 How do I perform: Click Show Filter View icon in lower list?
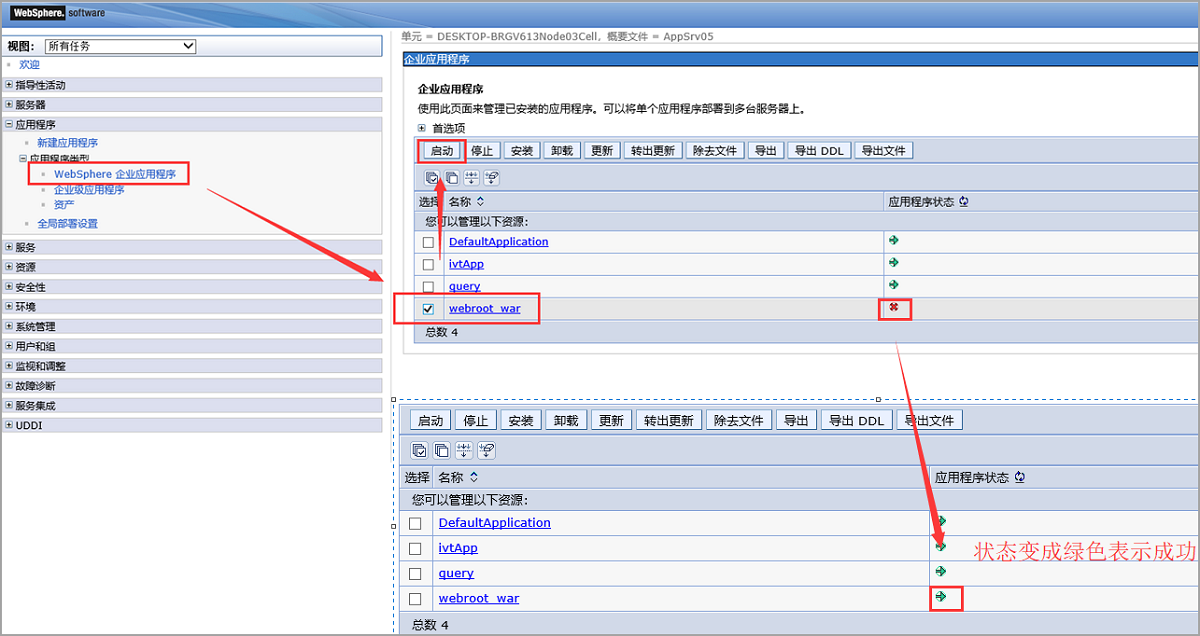(x=464, y=450)
